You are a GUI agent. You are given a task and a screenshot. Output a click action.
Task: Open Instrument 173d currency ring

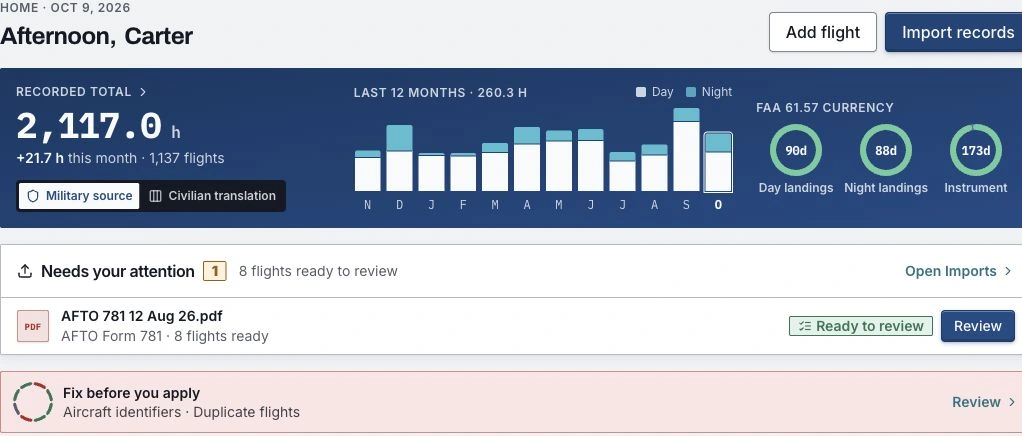pyautogui.click(x=975, y=151)
